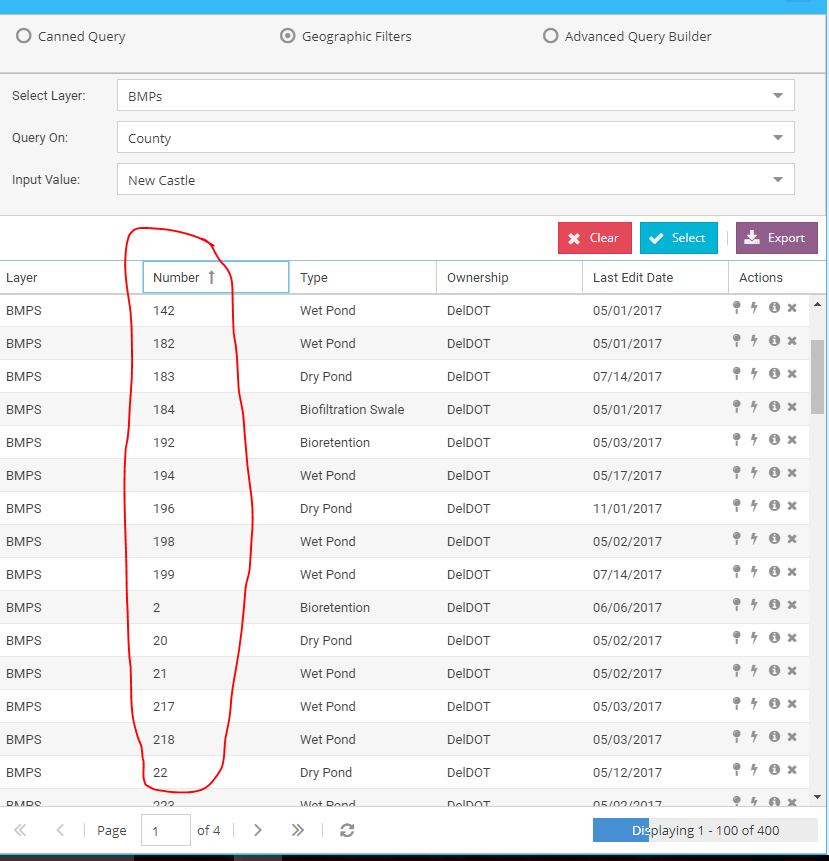Click the lightning bolt icon for row 142
Screen dimensions: 829x861
[754, 308]
